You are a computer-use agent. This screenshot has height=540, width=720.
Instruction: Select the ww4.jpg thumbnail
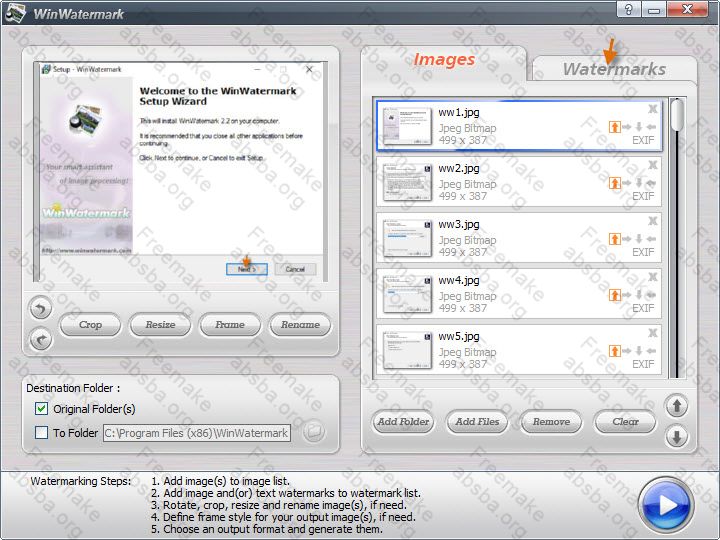pos(407,294)
